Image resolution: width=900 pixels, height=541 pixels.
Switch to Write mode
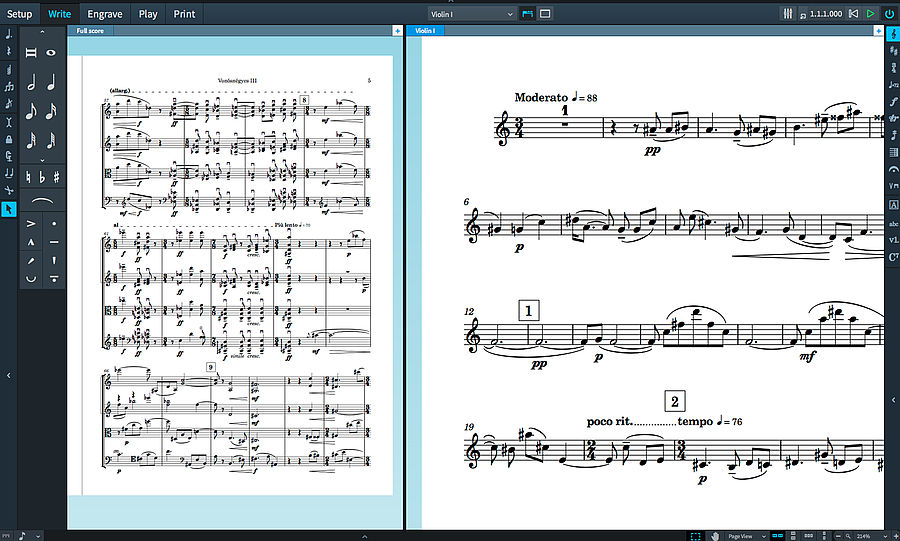[59, 14]
